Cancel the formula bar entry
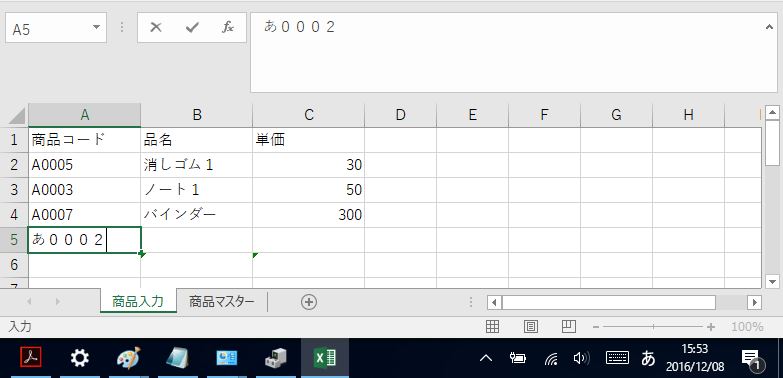783x378 pixels. point(156,27)
